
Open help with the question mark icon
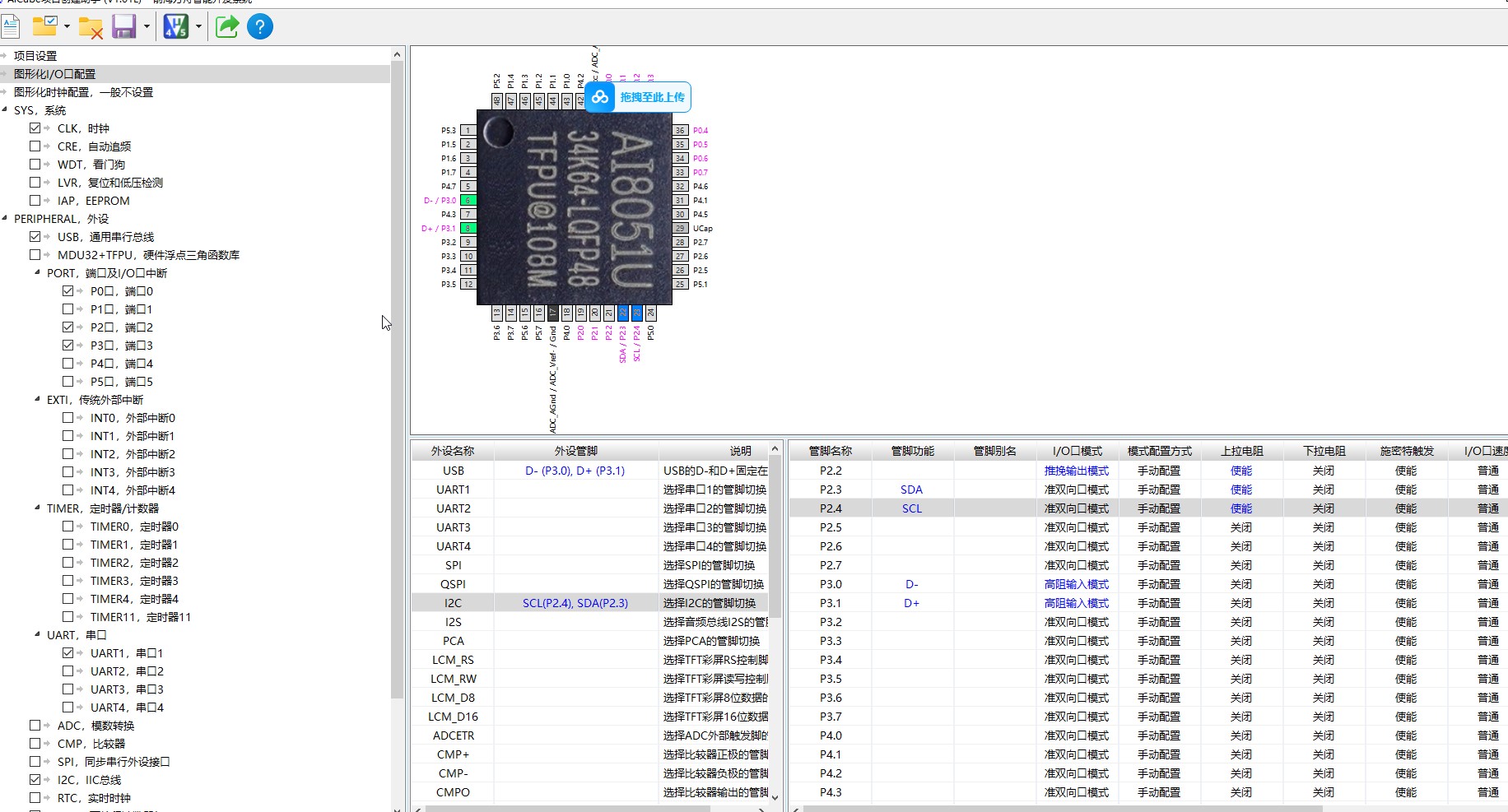tap(260, 27)
